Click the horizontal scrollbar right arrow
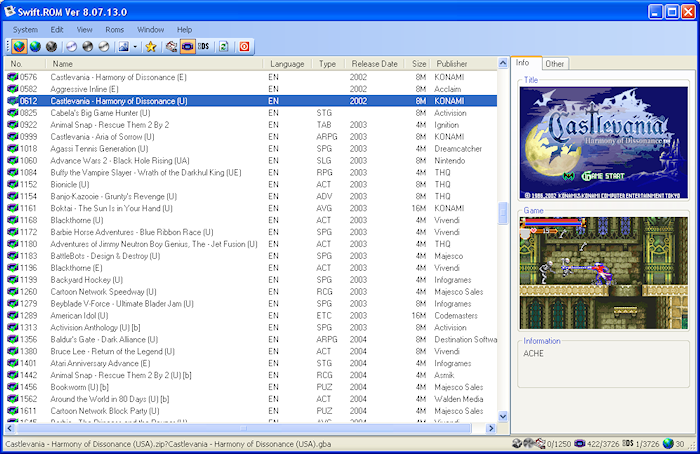Viewport: 700px width, 454px height. (491, 429)
